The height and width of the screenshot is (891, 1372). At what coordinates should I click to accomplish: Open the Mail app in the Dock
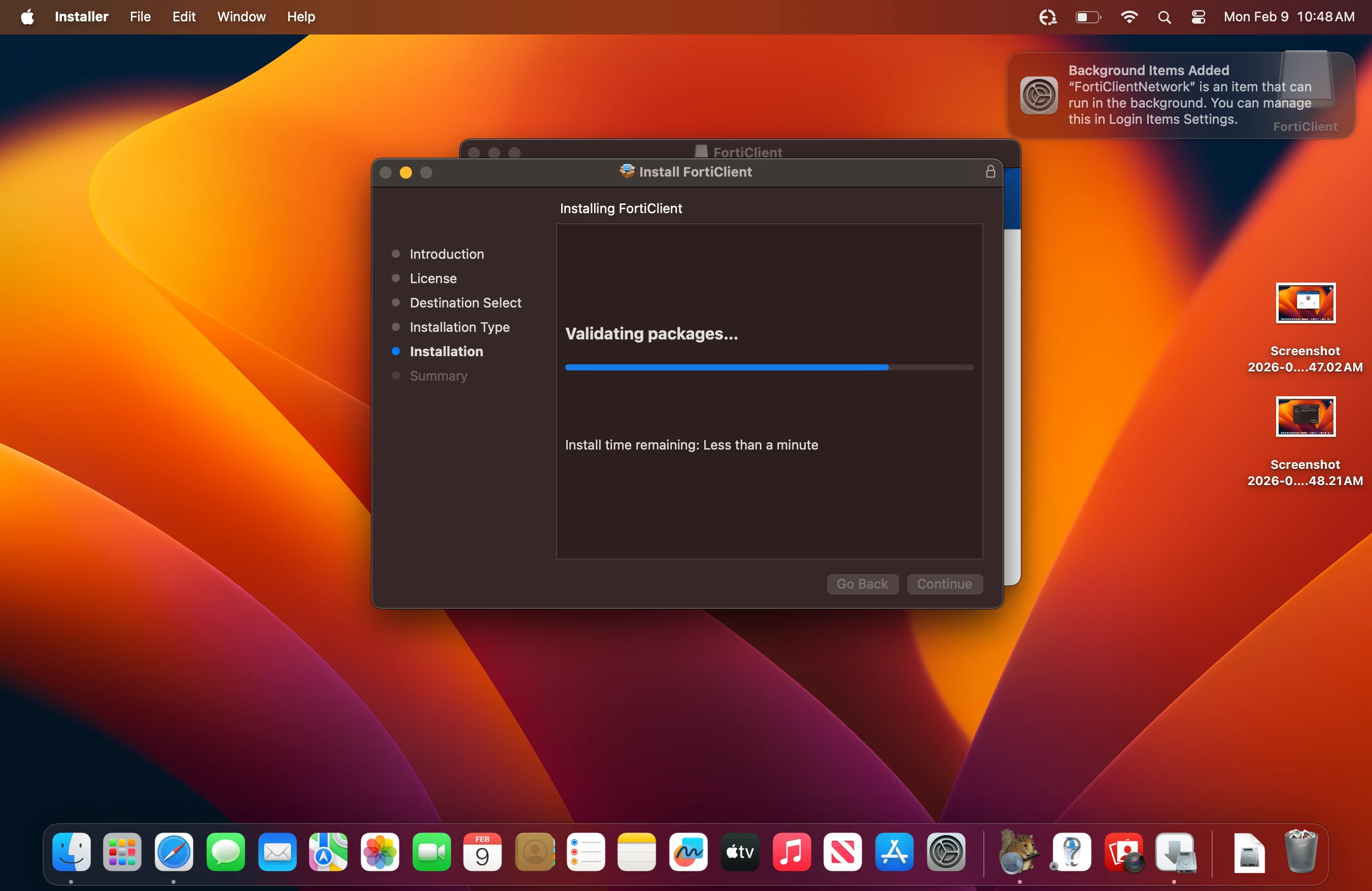click(277, 852)
